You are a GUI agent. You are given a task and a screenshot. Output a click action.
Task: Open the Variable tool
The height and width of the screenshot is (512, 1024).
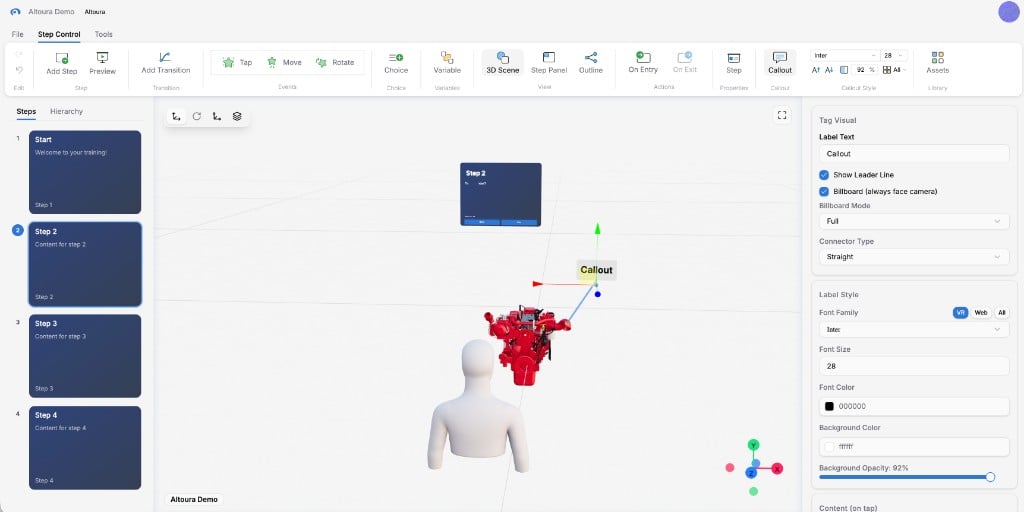(x=447, y=63)
